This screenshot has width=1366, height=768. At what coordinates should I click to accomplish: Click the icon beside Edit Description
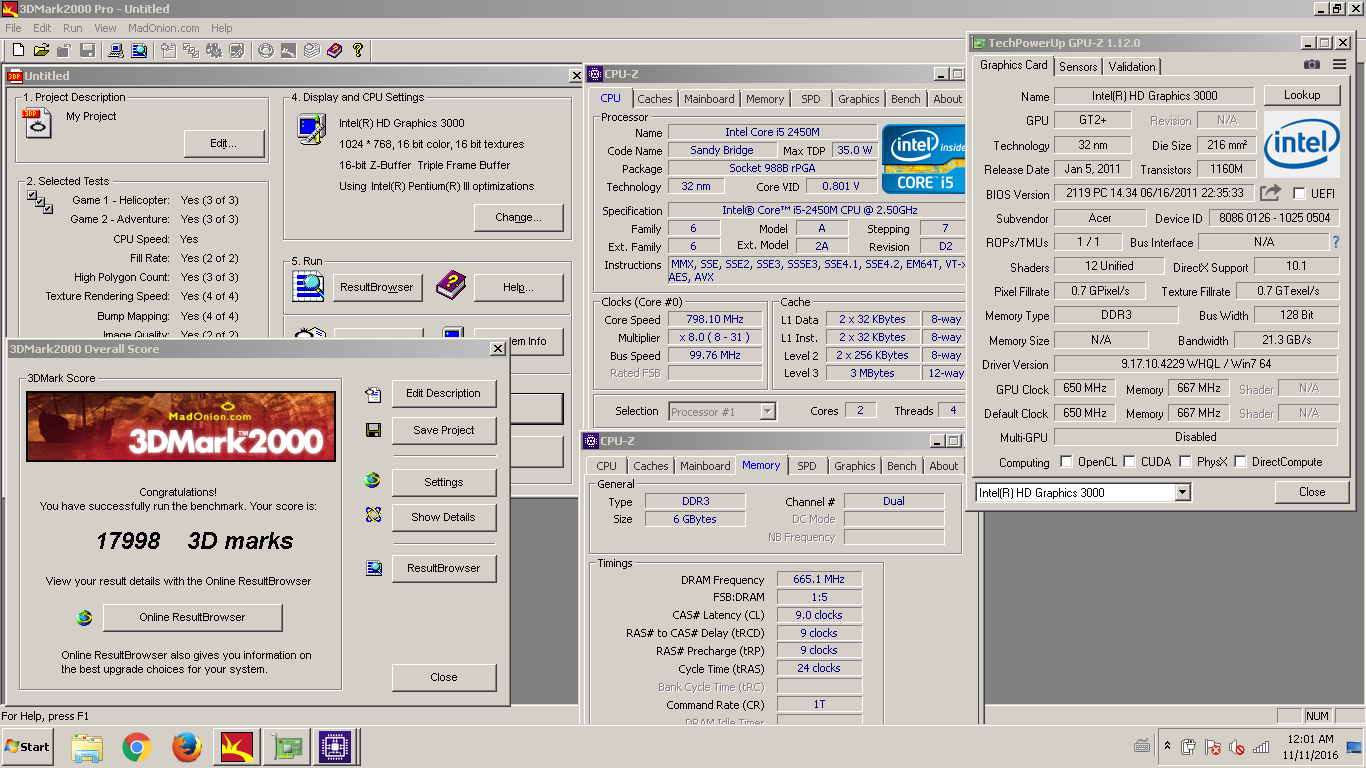(x=373, y=395)
